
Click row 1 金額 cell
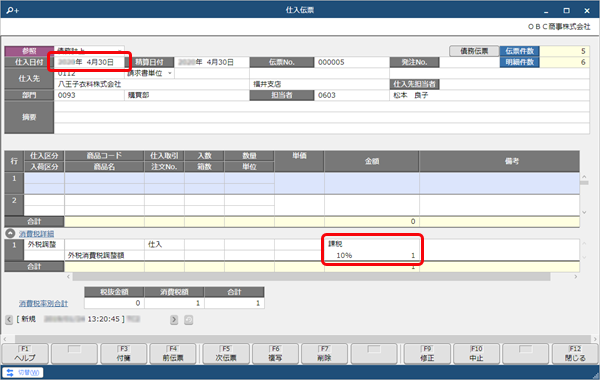372,183
